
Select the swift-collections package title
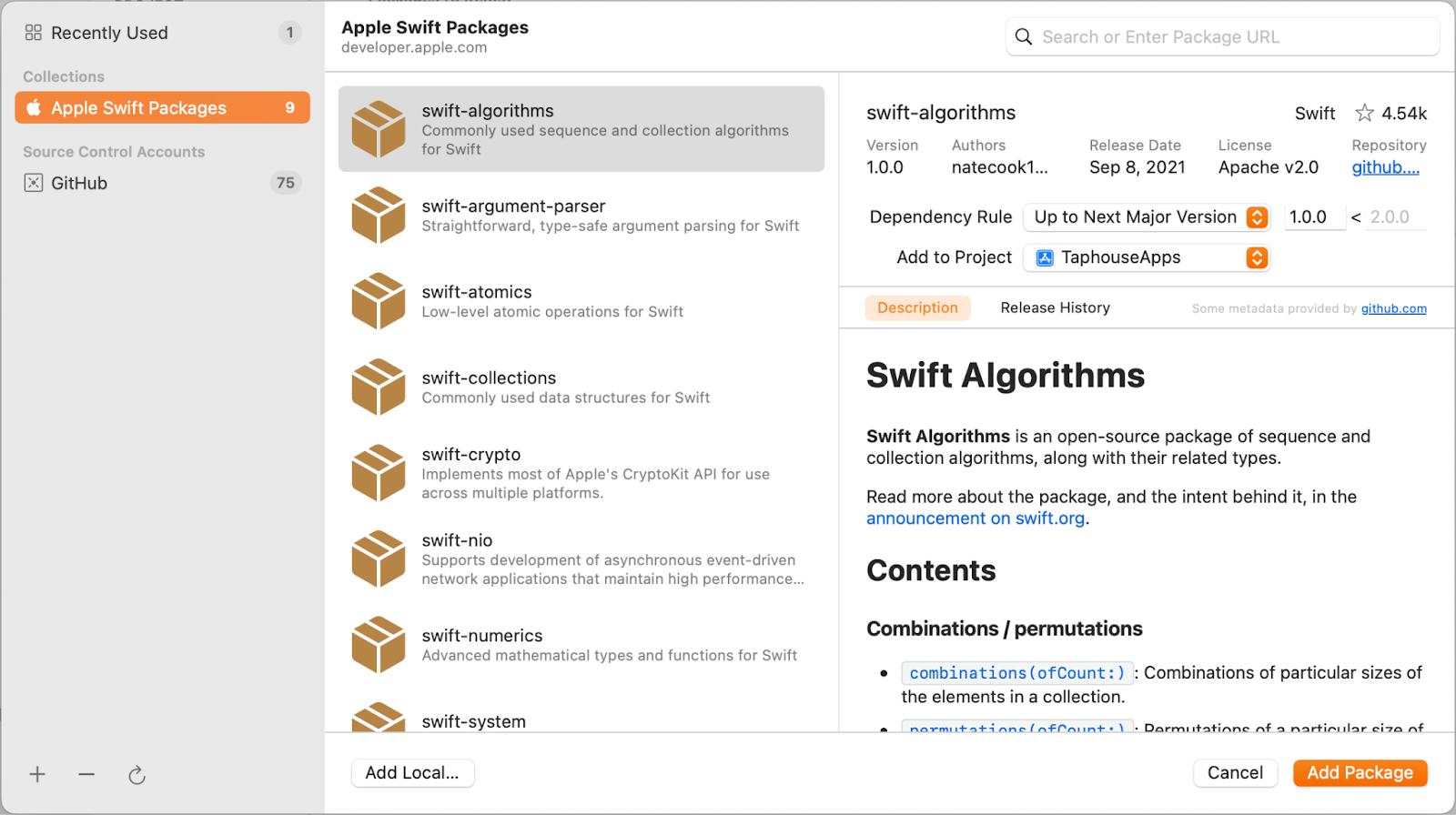click(489, 377)
